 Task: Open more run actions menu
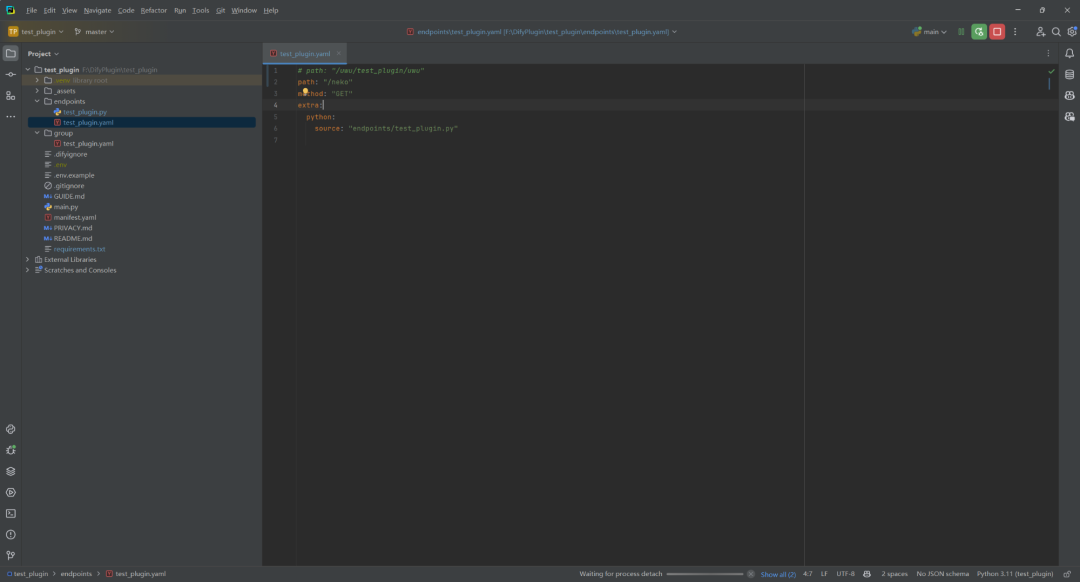point(1015,32)
